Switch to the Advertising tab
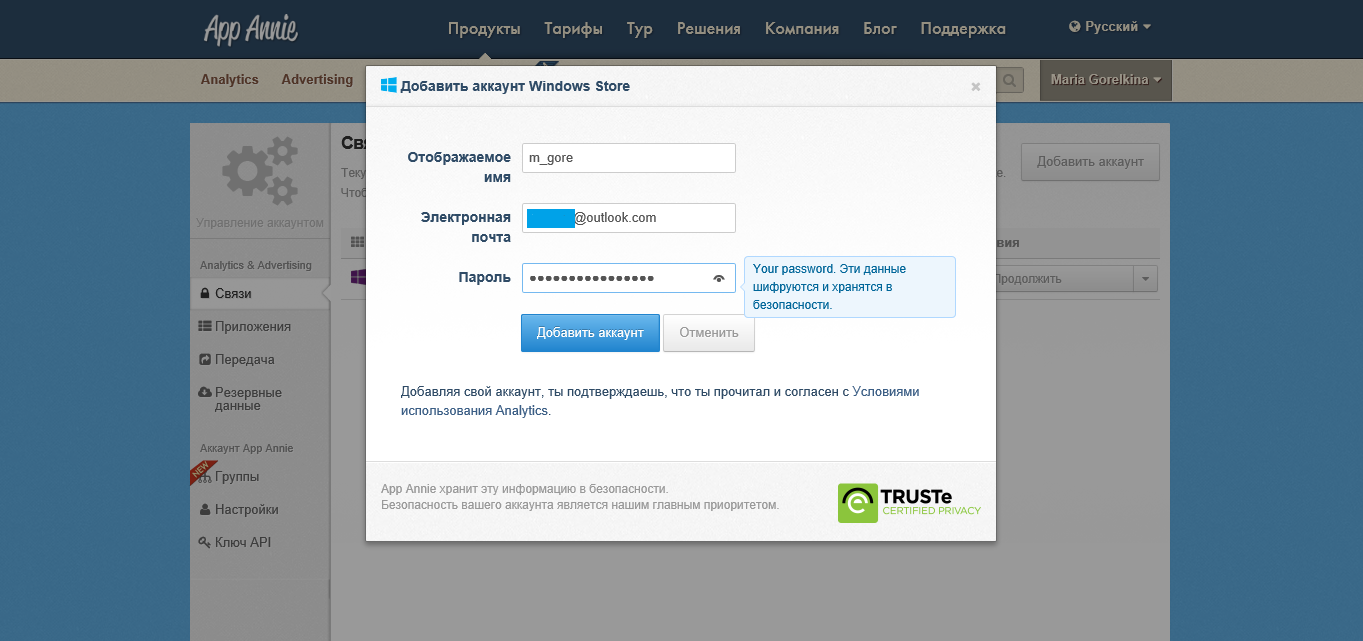The height and width of the screenshot is (641, 1363). 317,80
